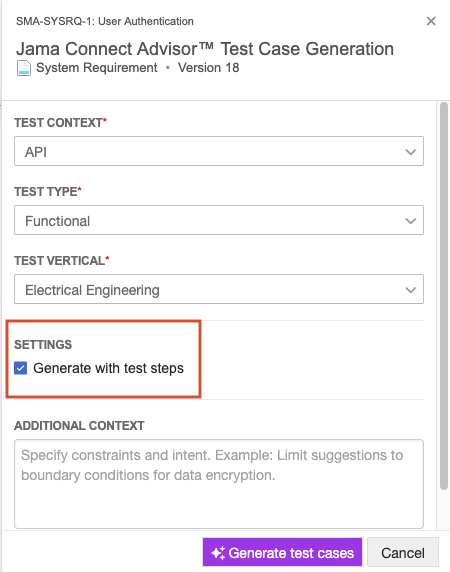Click the sparkle icon on Generate button
Screen dimensions: 450x572
[218, 553]
